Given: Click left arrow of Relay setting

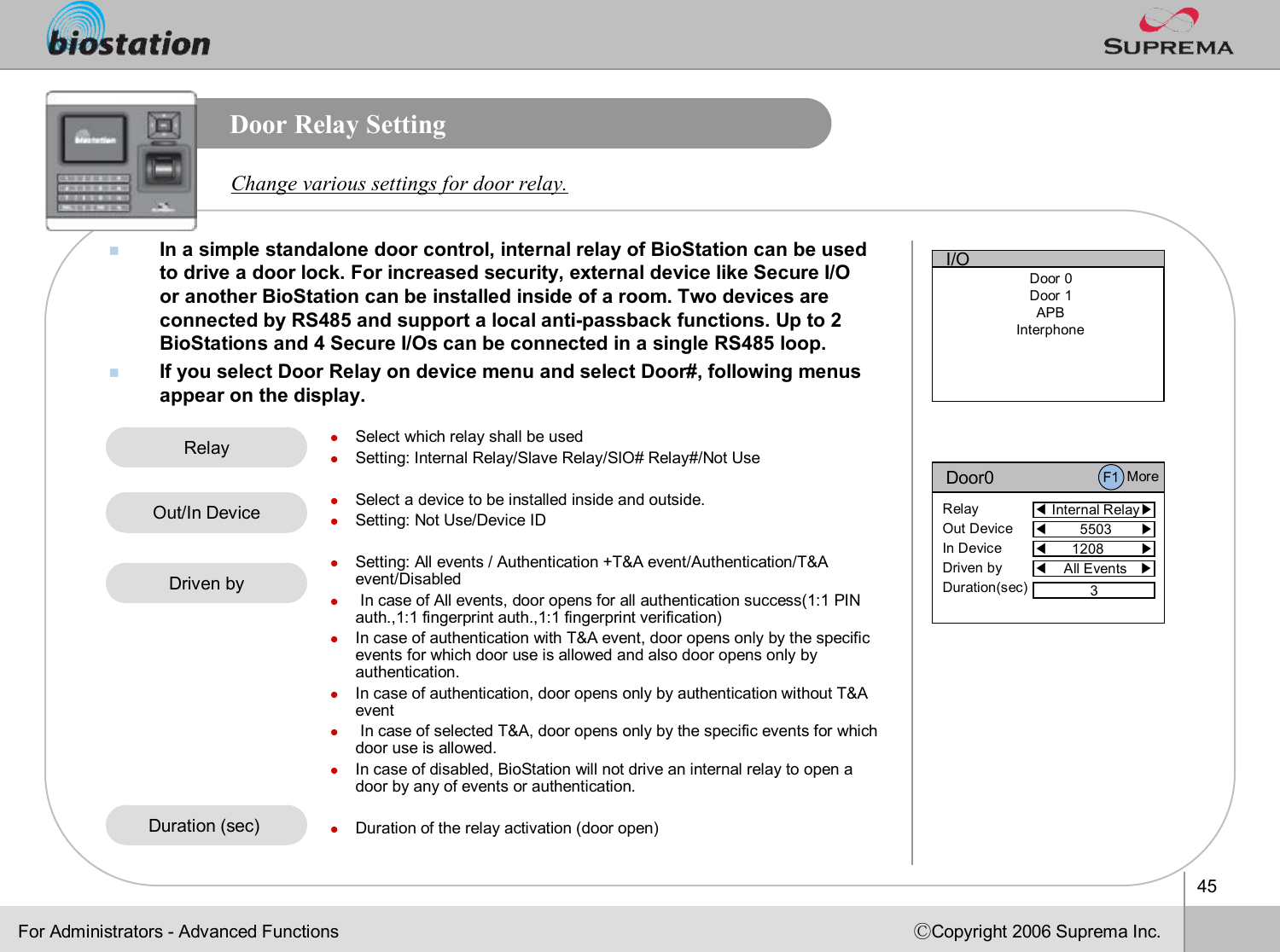Looking at the screenshot, I should tap(1040, 509).
